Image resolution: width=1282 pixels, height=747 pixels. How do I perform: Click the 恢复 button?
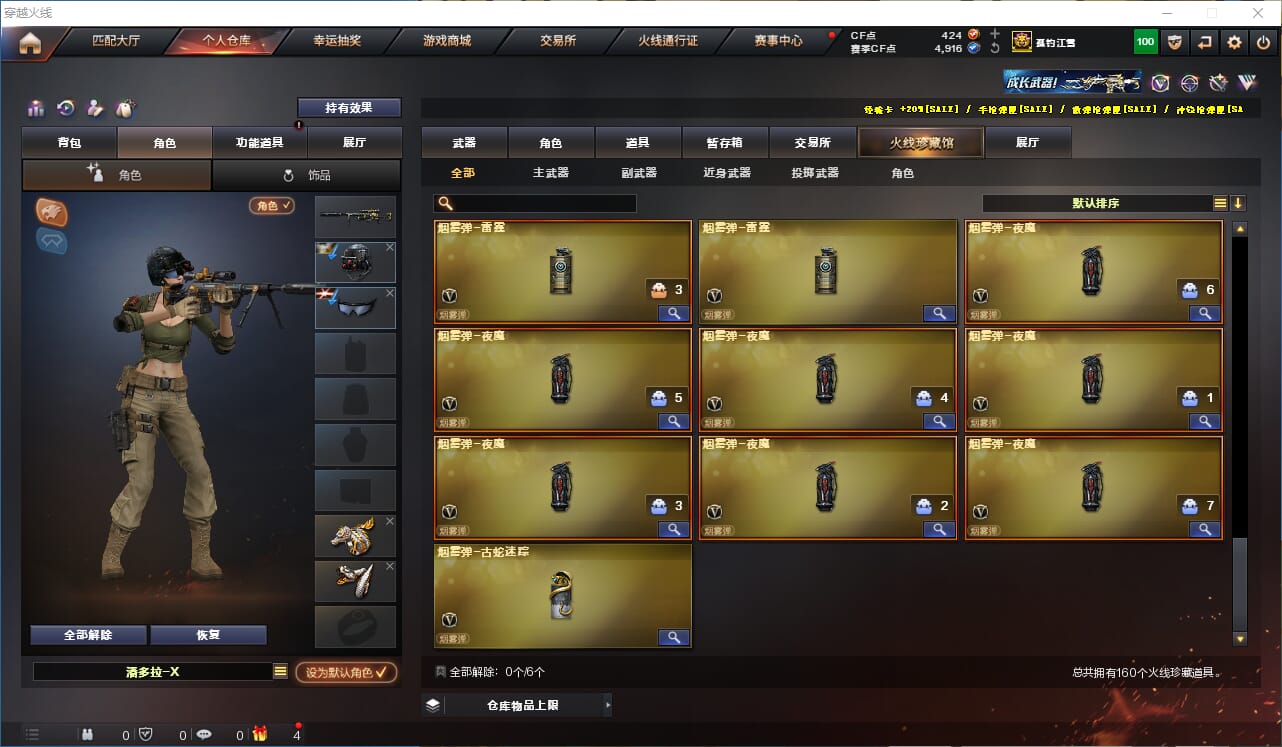208,635
